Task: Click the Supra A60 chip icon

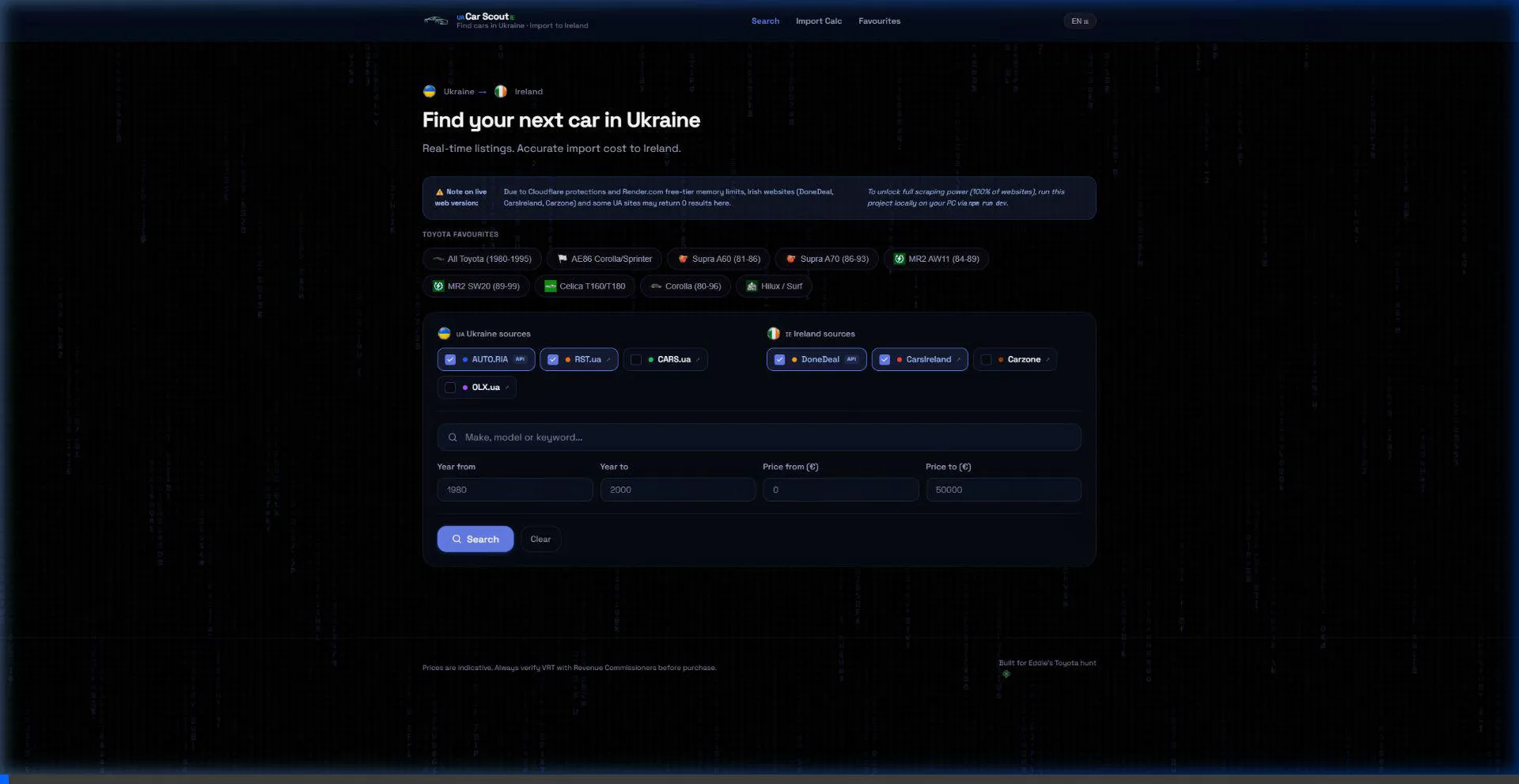Action: tap(683, 259)
